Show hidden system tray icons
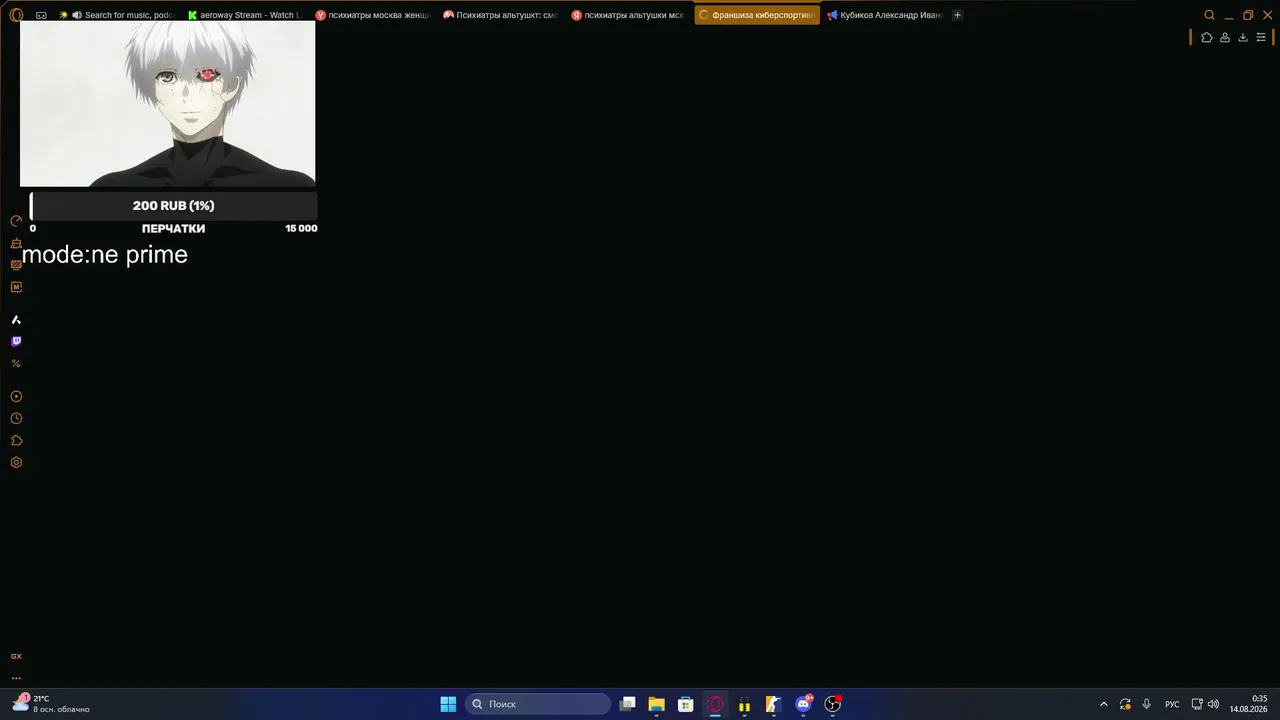 (x=1104, y=704)
